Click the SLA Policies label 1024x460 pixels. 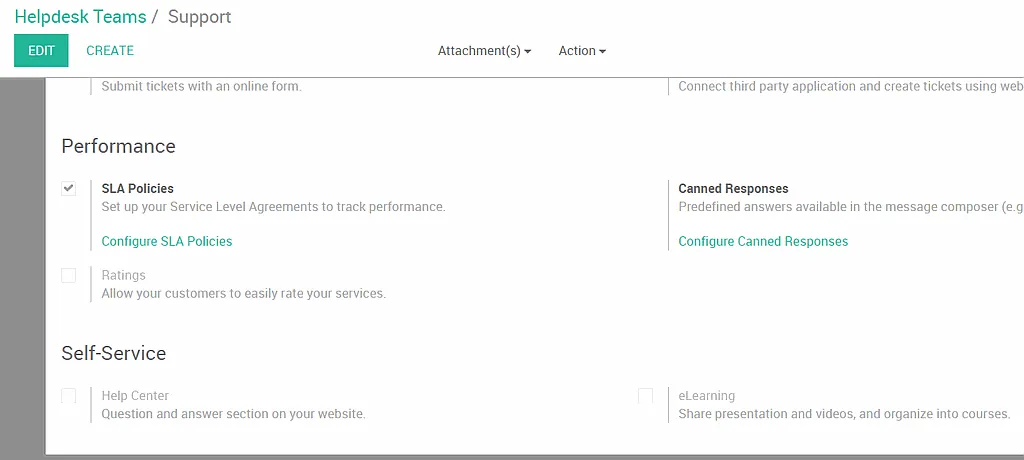click(x=137, y=188)
